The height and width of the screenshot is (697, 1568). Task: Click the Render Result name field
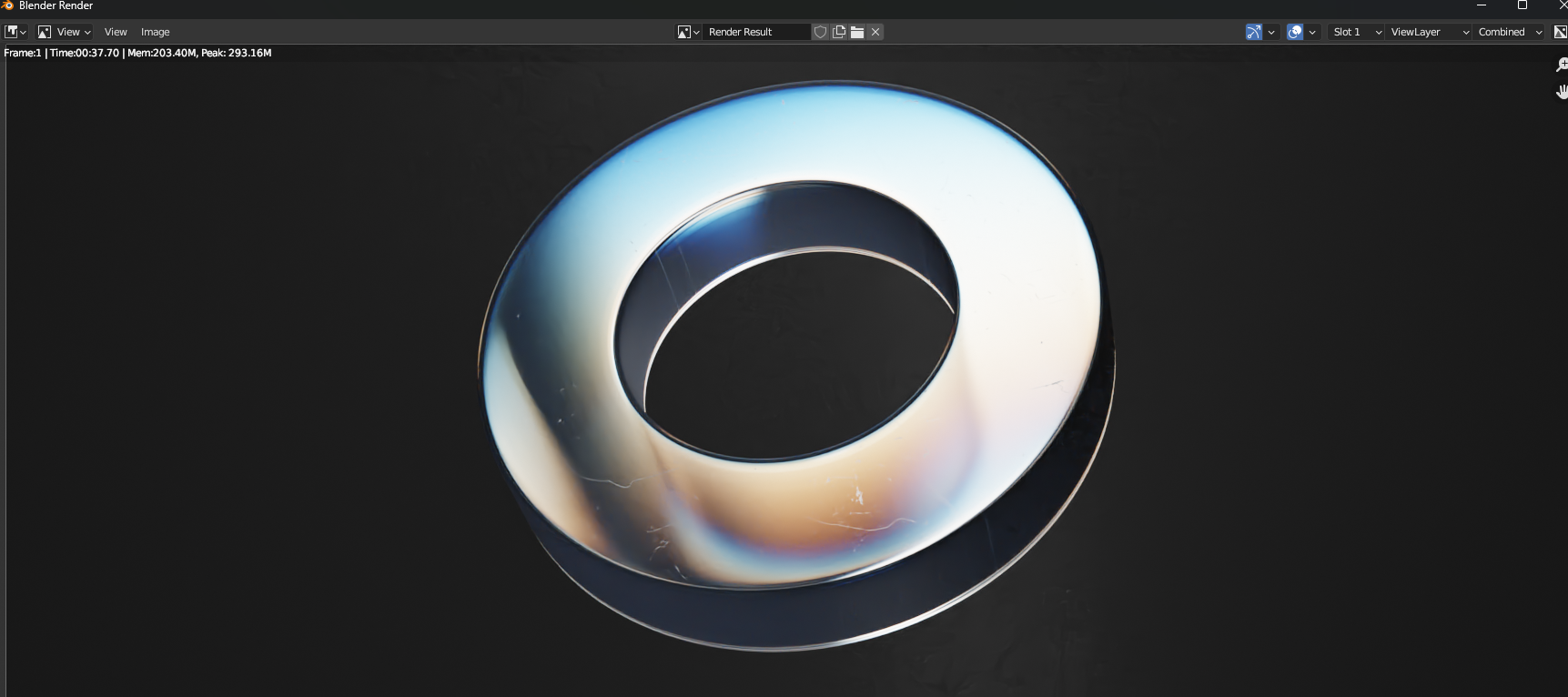[755, 32]
